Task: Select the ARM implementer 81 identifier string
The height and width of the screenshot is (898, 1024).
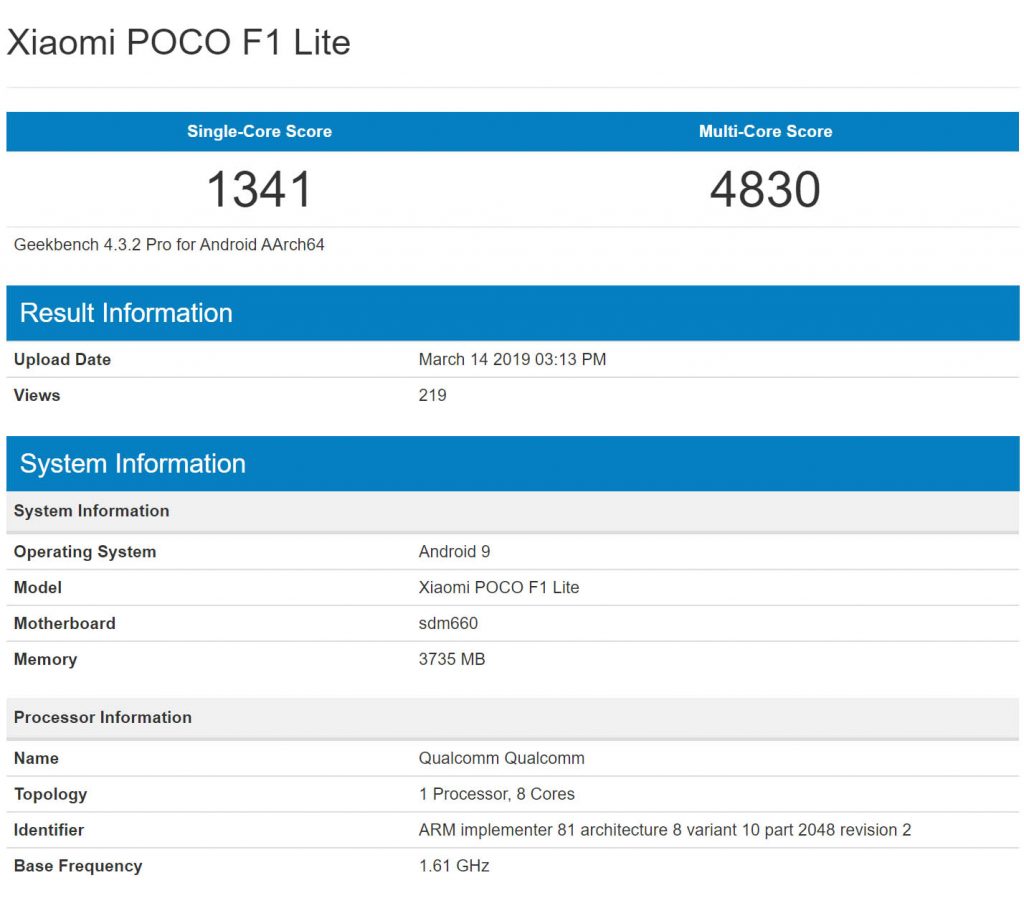Action: click(x=665, y=830)
